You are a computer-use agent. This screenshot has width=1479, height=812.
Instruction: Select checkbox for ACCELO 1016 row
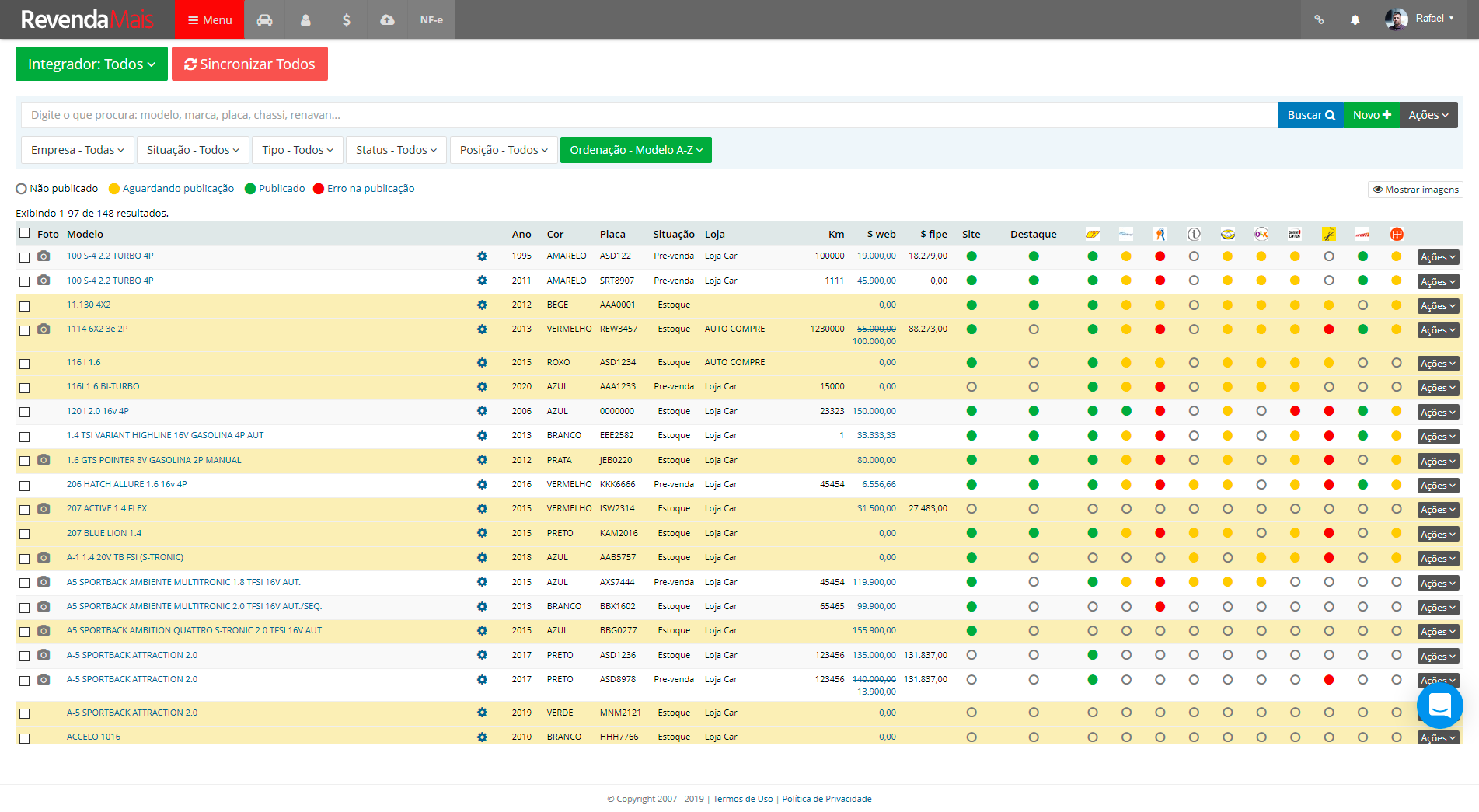[25, 738]
